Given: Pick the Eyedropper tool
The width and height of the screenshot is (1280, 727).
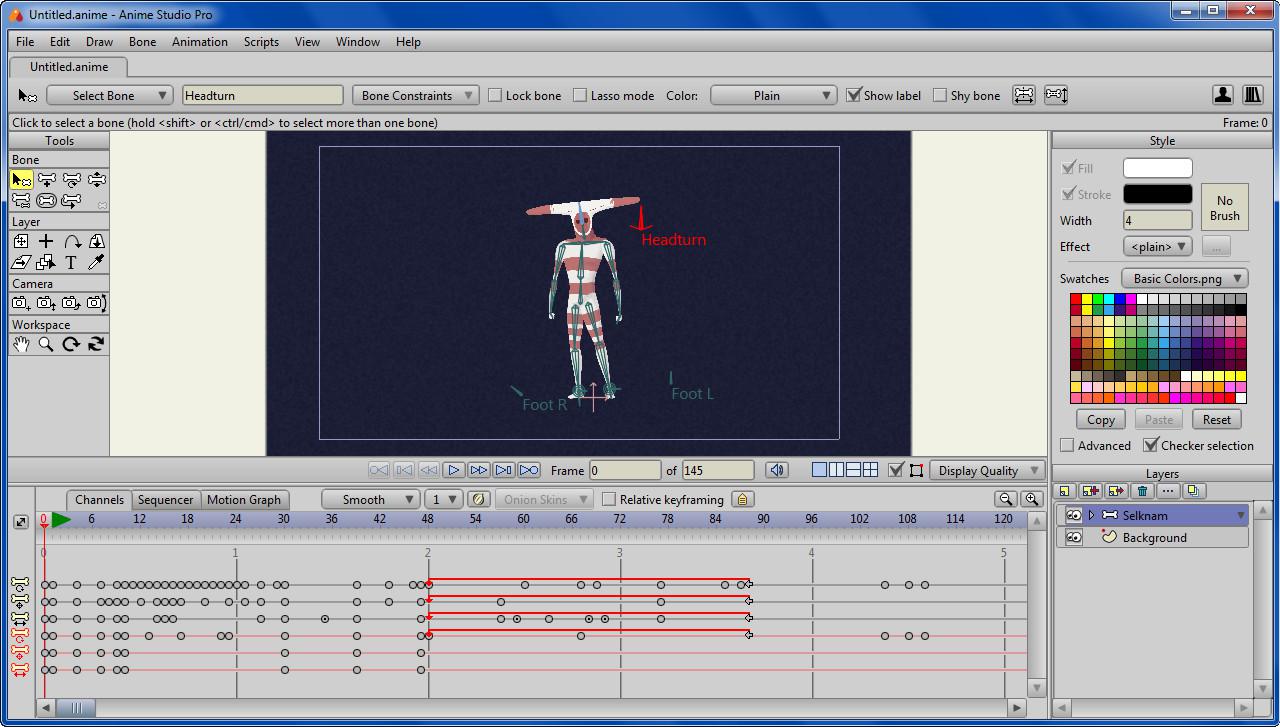Looking at the screenshot, I should pos(96,263).
